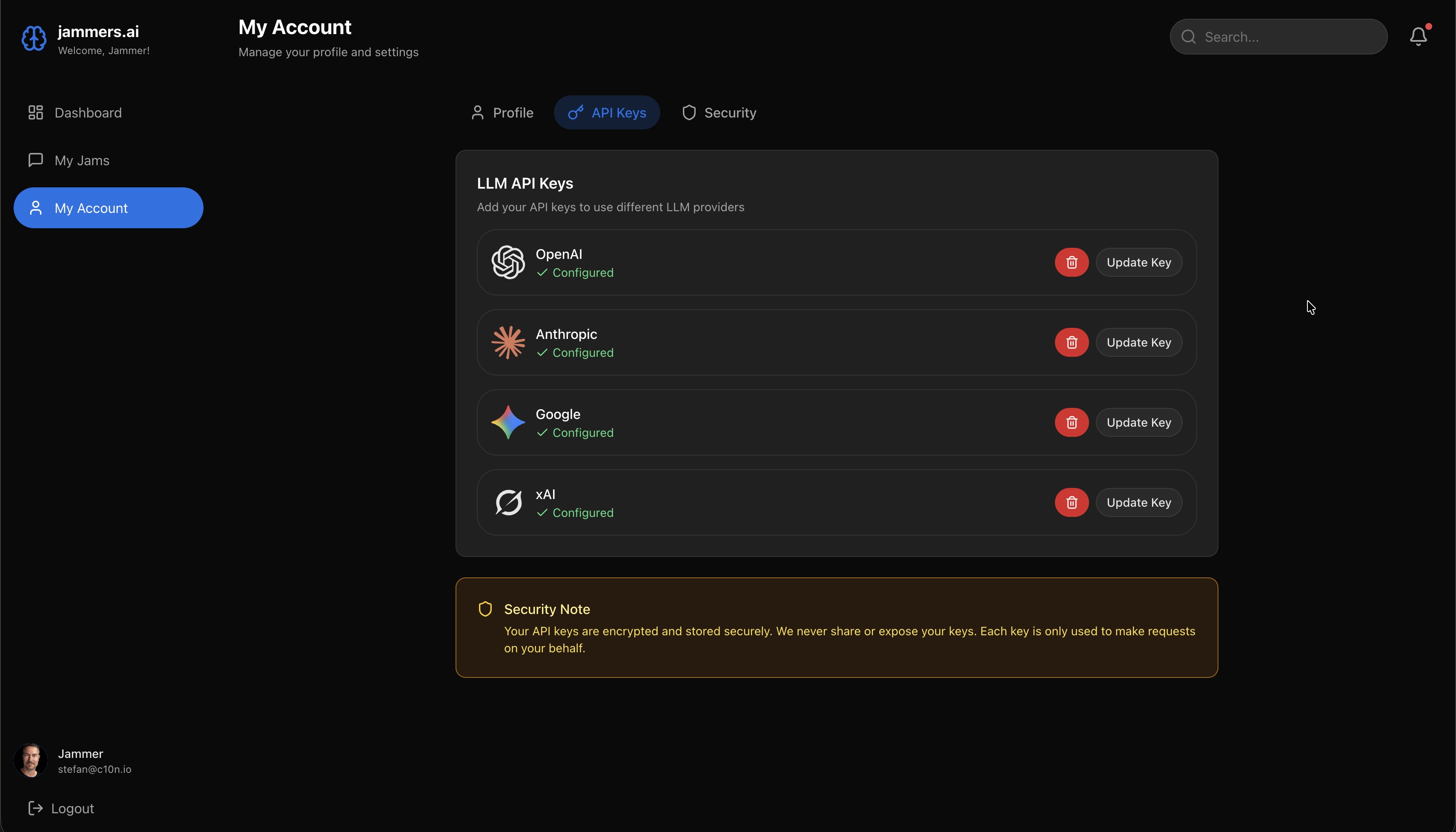This screenshot has height=832, width=1456.
Task: Click the Google Configured status text
Action: pos(583,433)
